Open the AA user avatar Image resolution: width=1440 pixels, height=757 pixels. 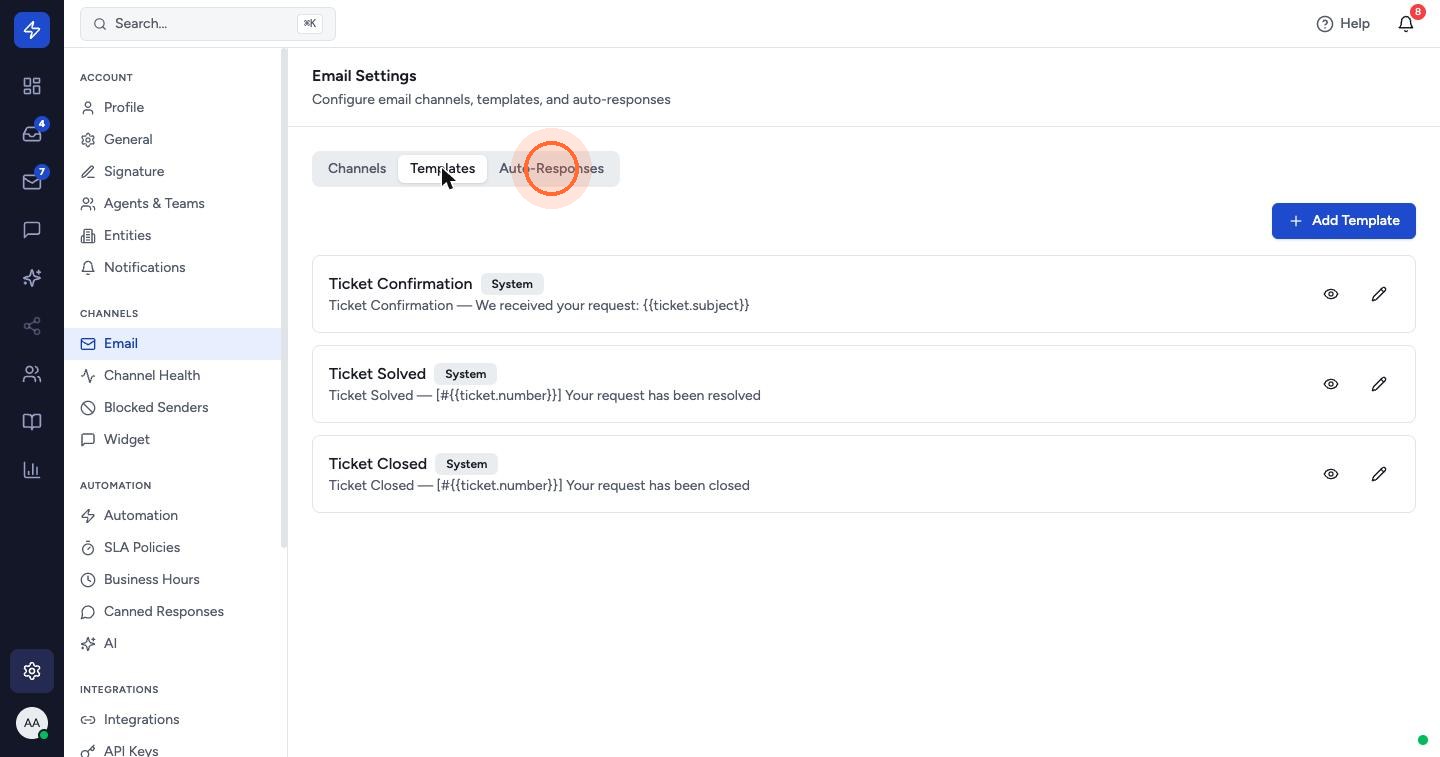coord(32,722)
